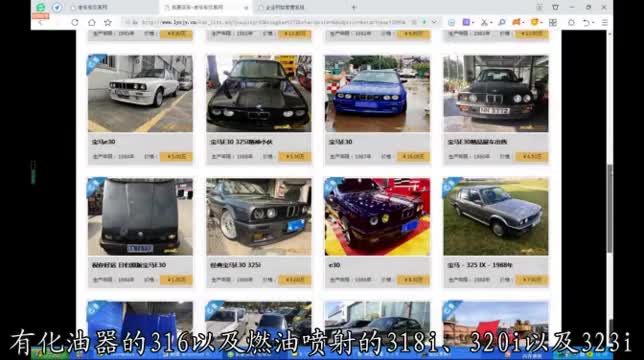Click the purple square toolbar icon

pos(466,23)
